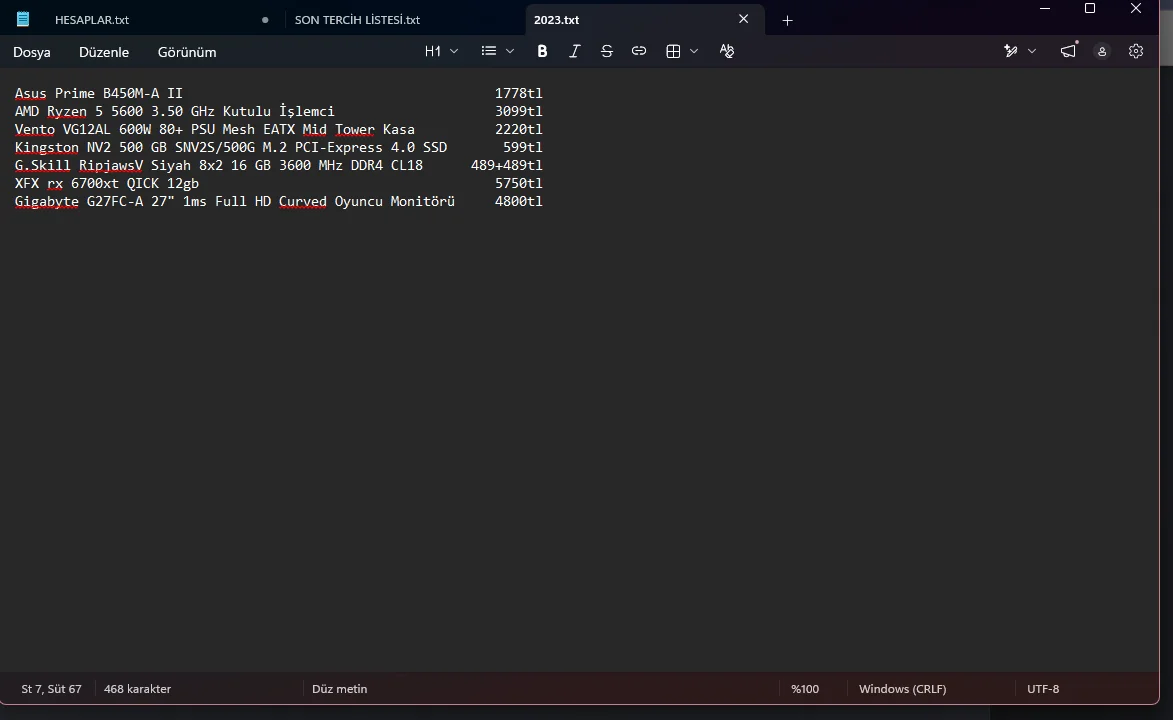Close the 2023.txt tab
This screenshot has width=1173, height=720.
coord(744,19)
